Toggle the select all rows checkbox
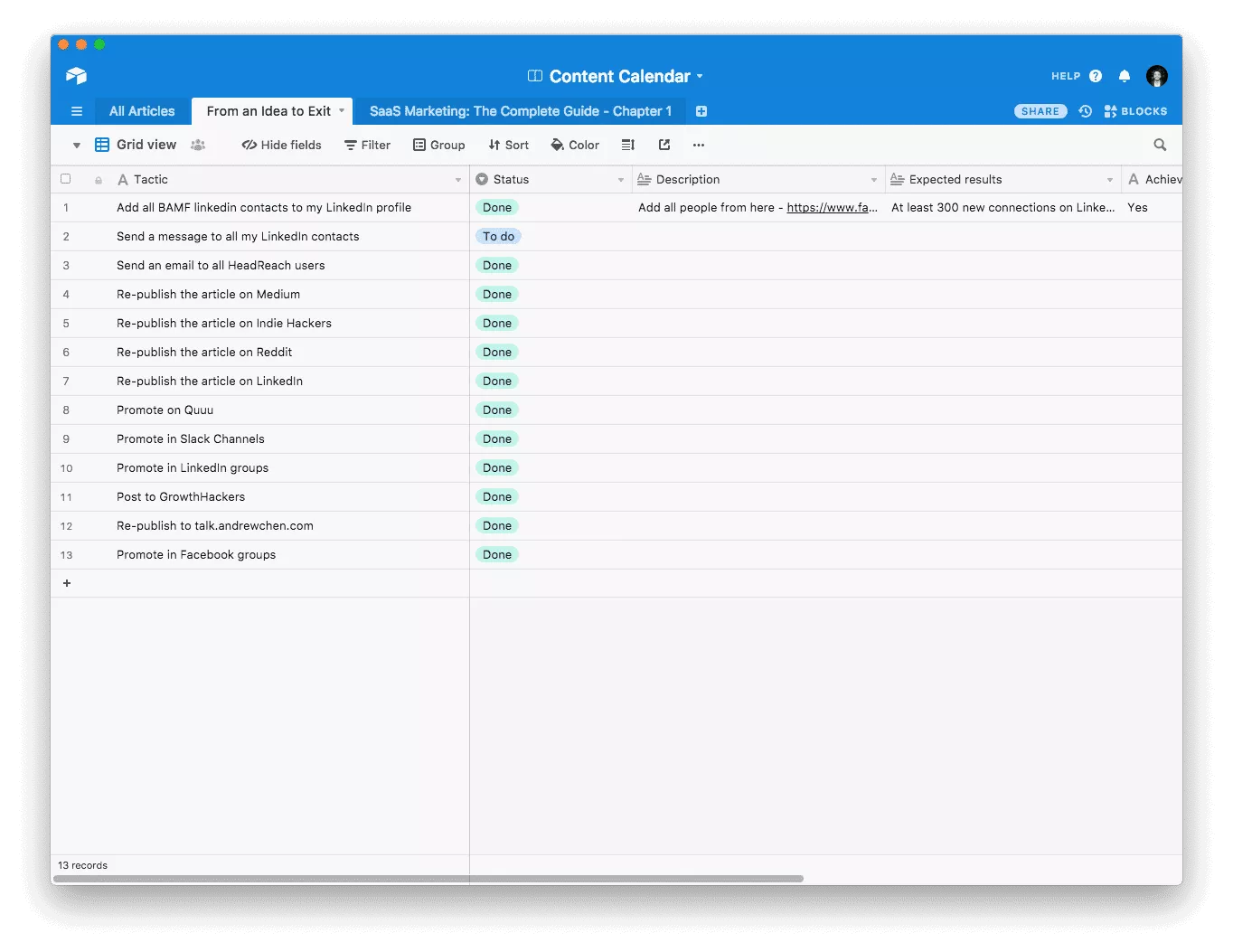Image resolution: width=1233 pixels, height=952 pixels. pos(66,179)
